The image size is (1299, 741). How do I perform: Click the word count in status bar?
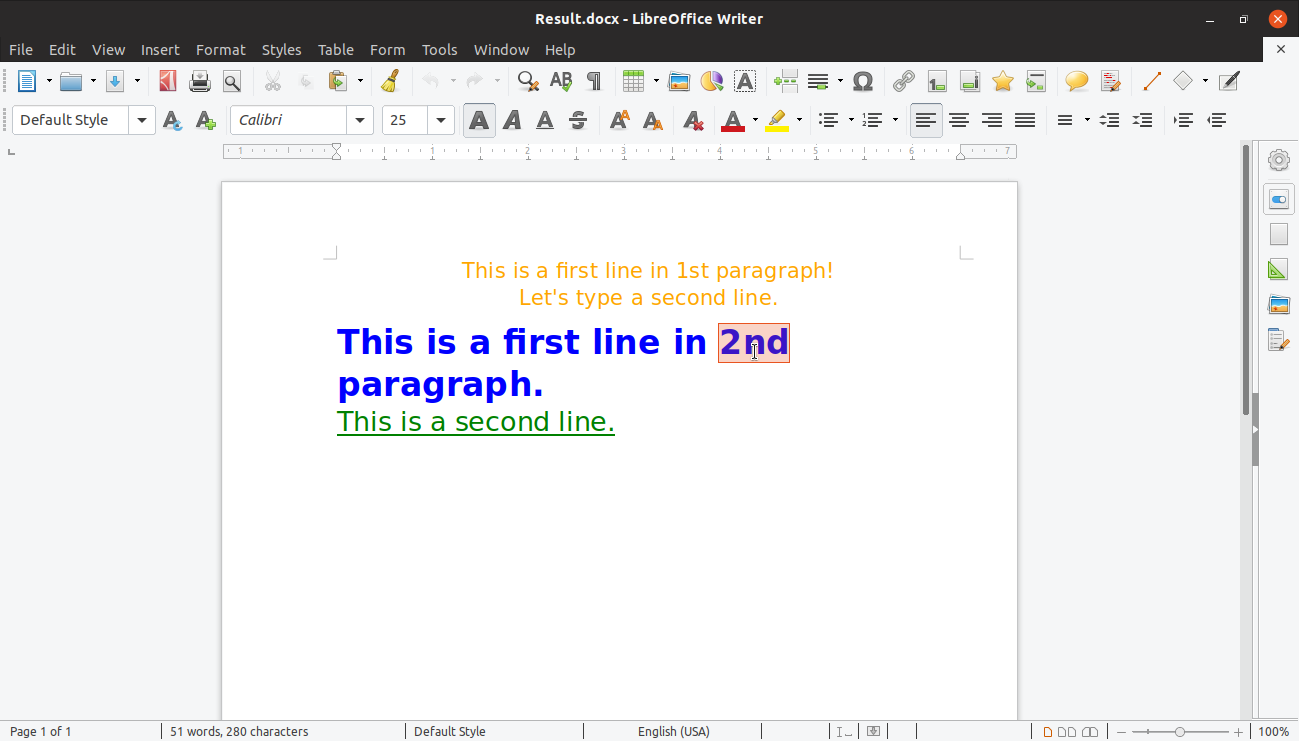click(239, 731)
